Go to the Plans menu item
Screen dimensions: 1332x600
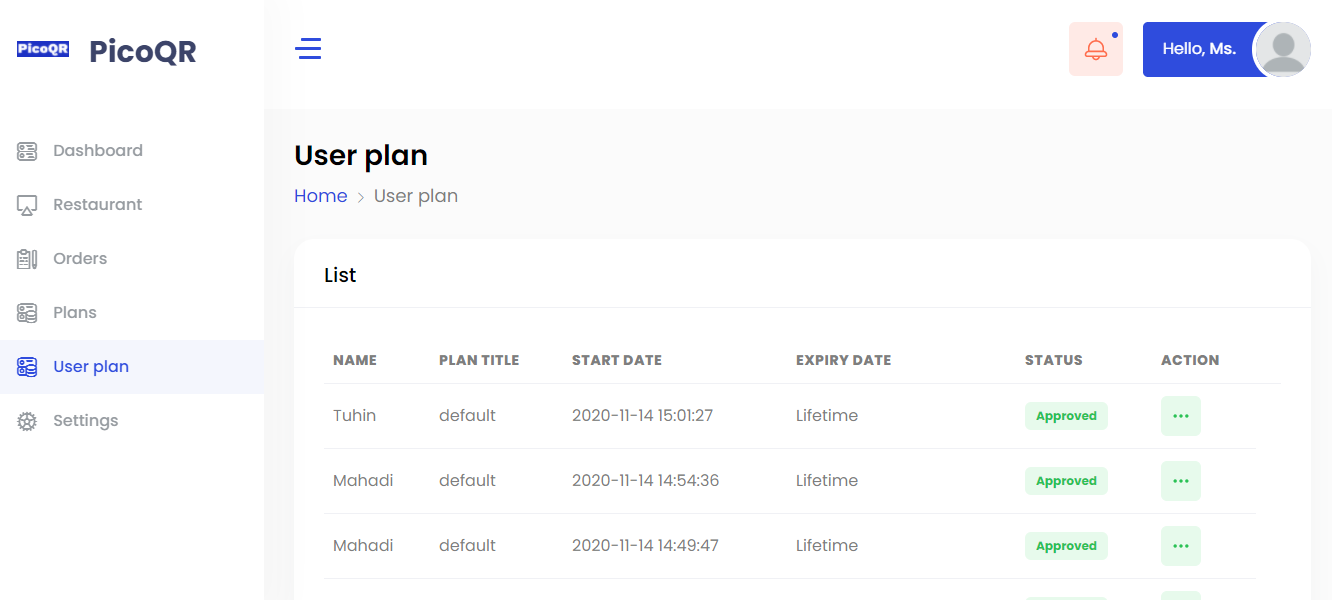pos(75,313)
